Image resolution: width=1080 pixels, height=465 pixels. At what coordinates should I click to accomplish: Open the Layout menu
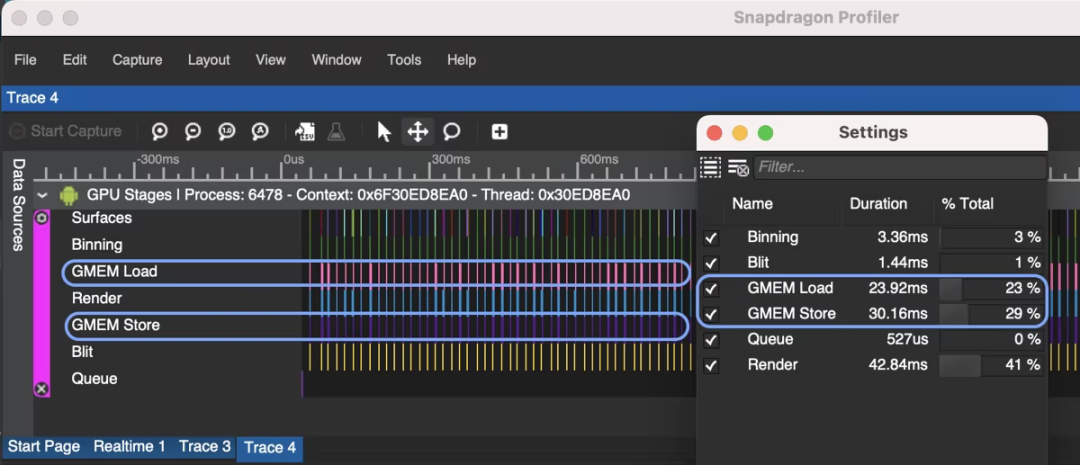[x=209, y=60]
